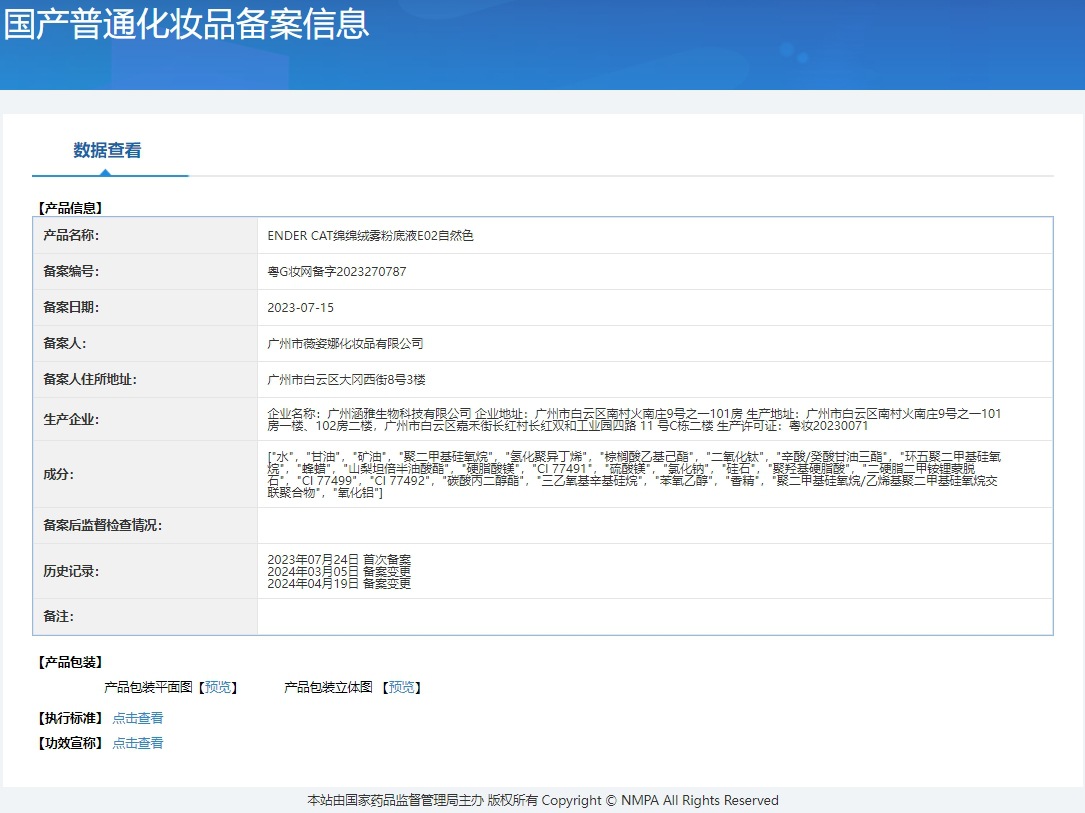
Task: Select history entry 2023年07月24日 首次备案
Action: pos(339,559)
